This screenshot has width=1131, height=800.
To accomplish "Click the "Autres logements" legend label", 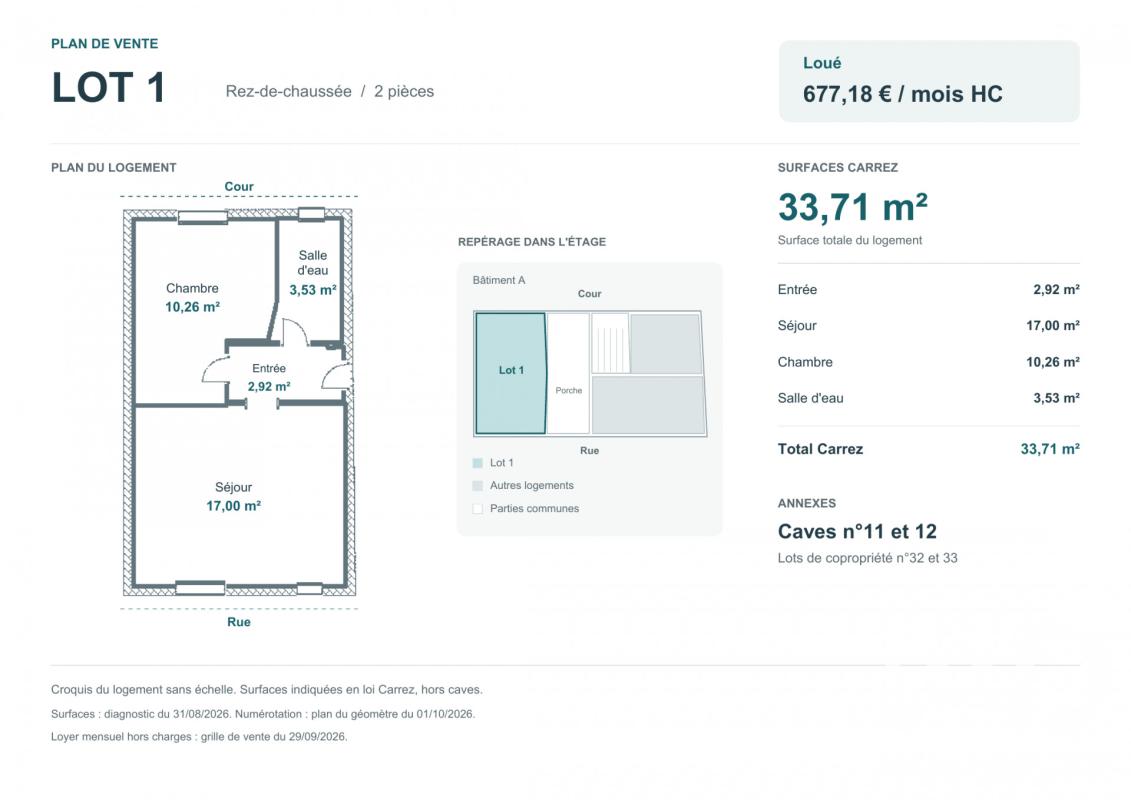I will (x=532, y=485).
